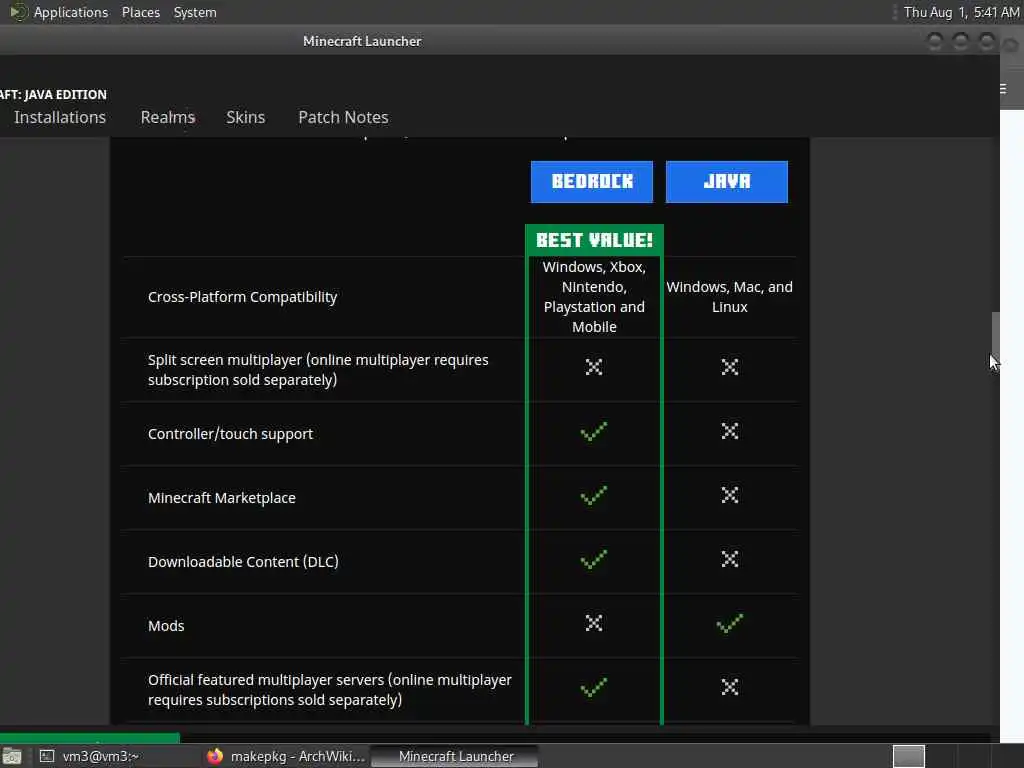The image size is (1024, 768).
Task: Open the vm3@vm3 terminal taskbar item
Action: (101, 756)
